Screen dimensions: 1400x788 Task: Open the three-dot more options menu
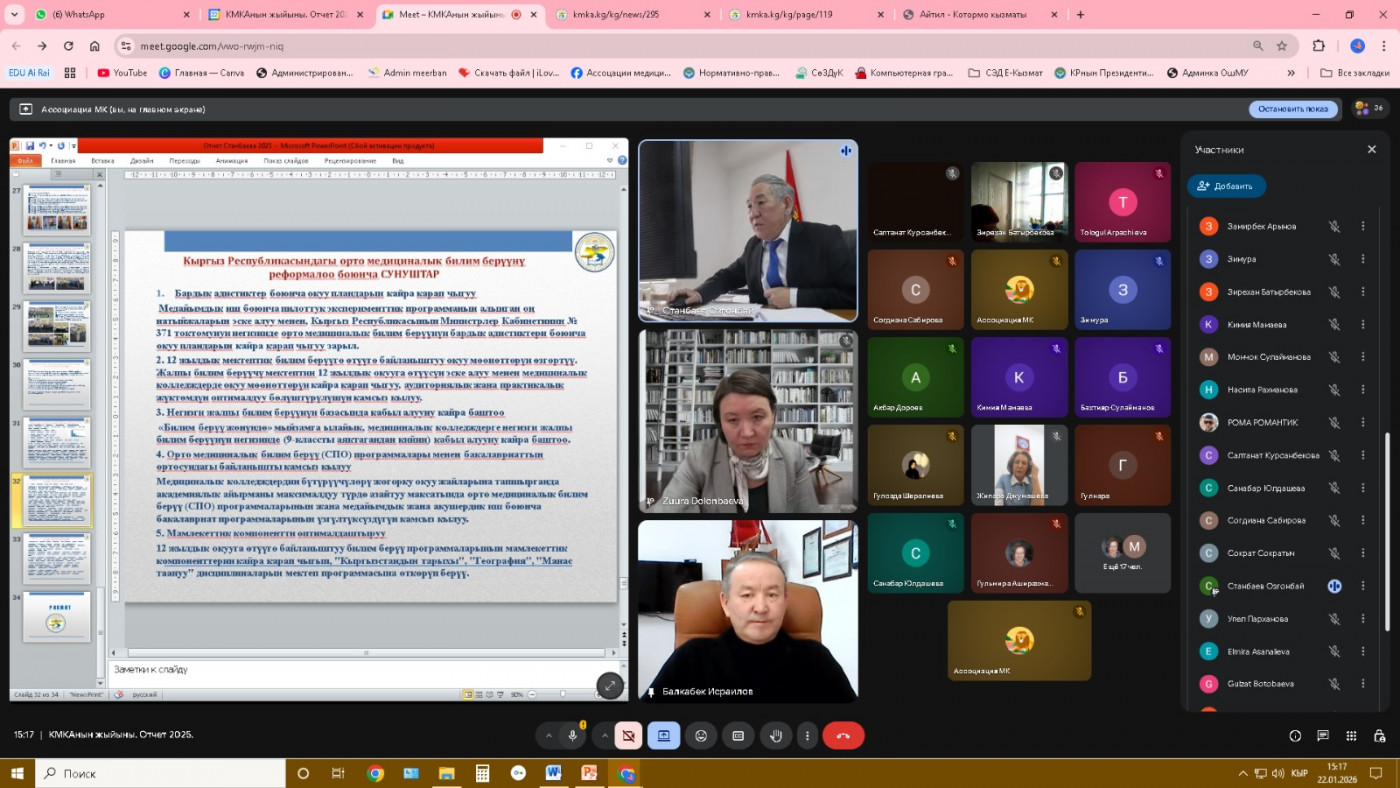point(807,736)
